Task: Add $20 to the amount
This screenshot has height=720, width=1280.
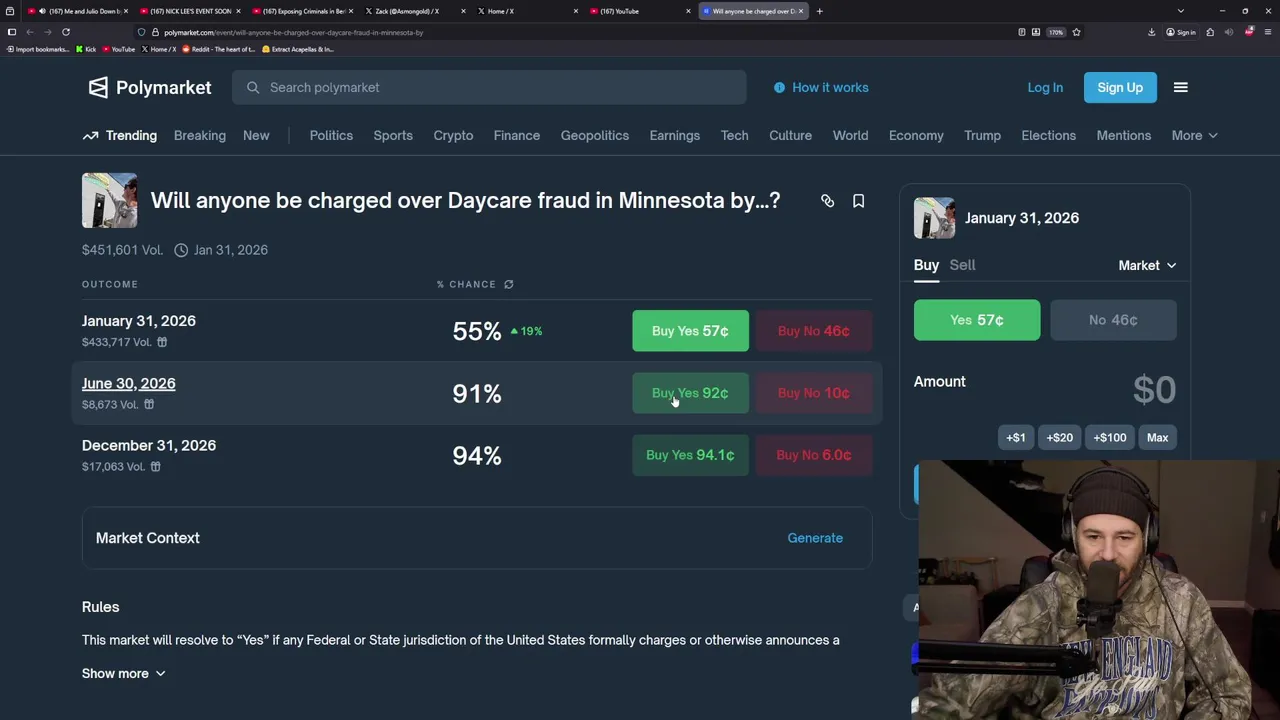Action: [x=1059, y=437]
